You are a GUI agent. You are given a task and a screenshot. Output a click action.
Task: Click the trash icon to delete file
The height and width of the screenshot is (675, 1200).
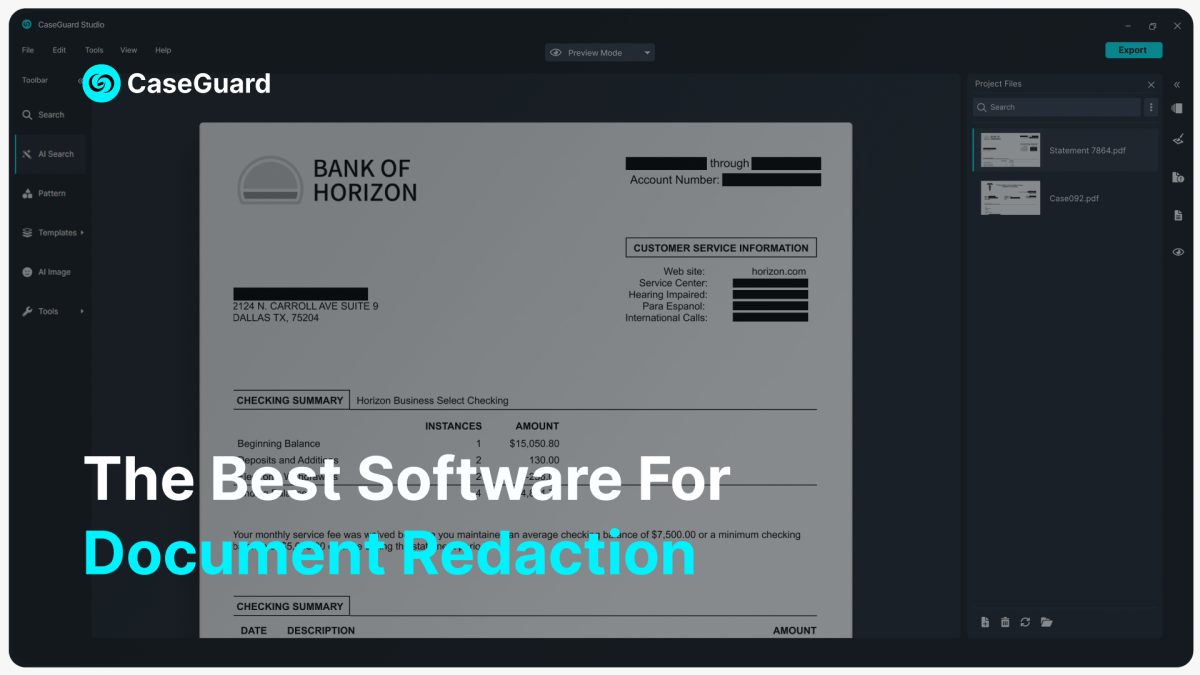1005,622
